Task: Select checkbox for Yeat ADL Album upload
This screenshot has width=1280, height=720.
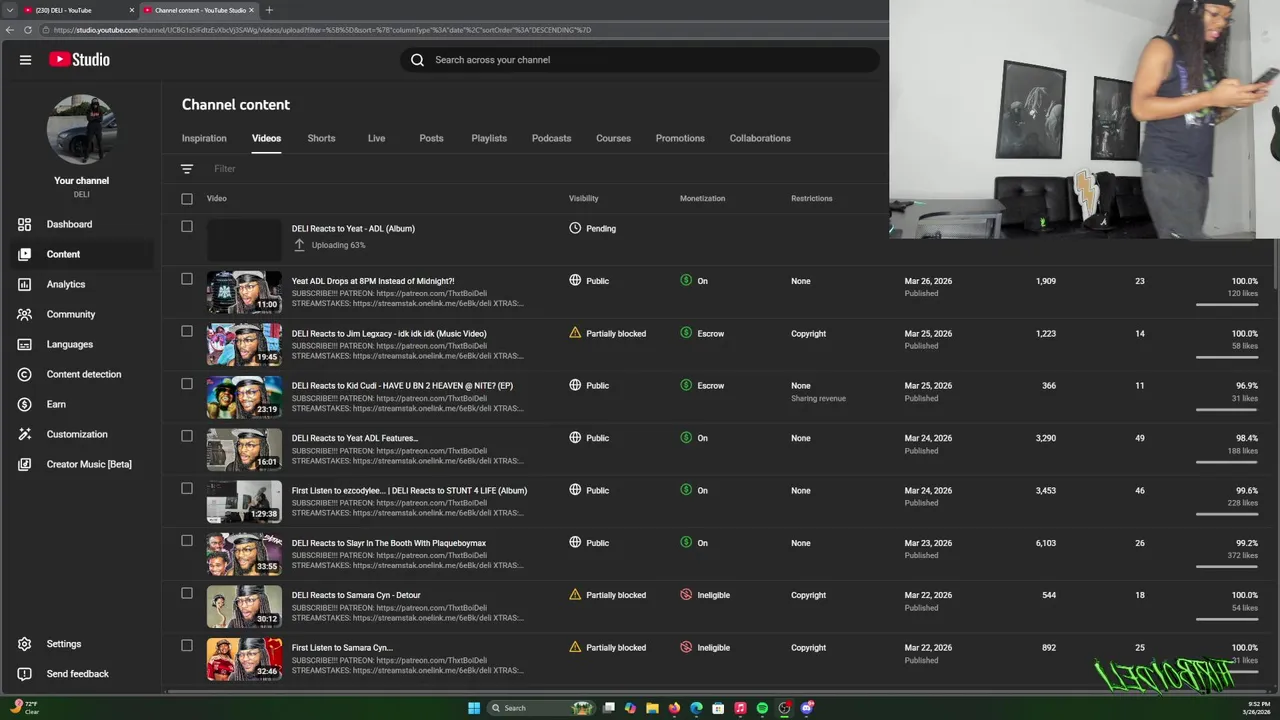Action: coord(187,226)
